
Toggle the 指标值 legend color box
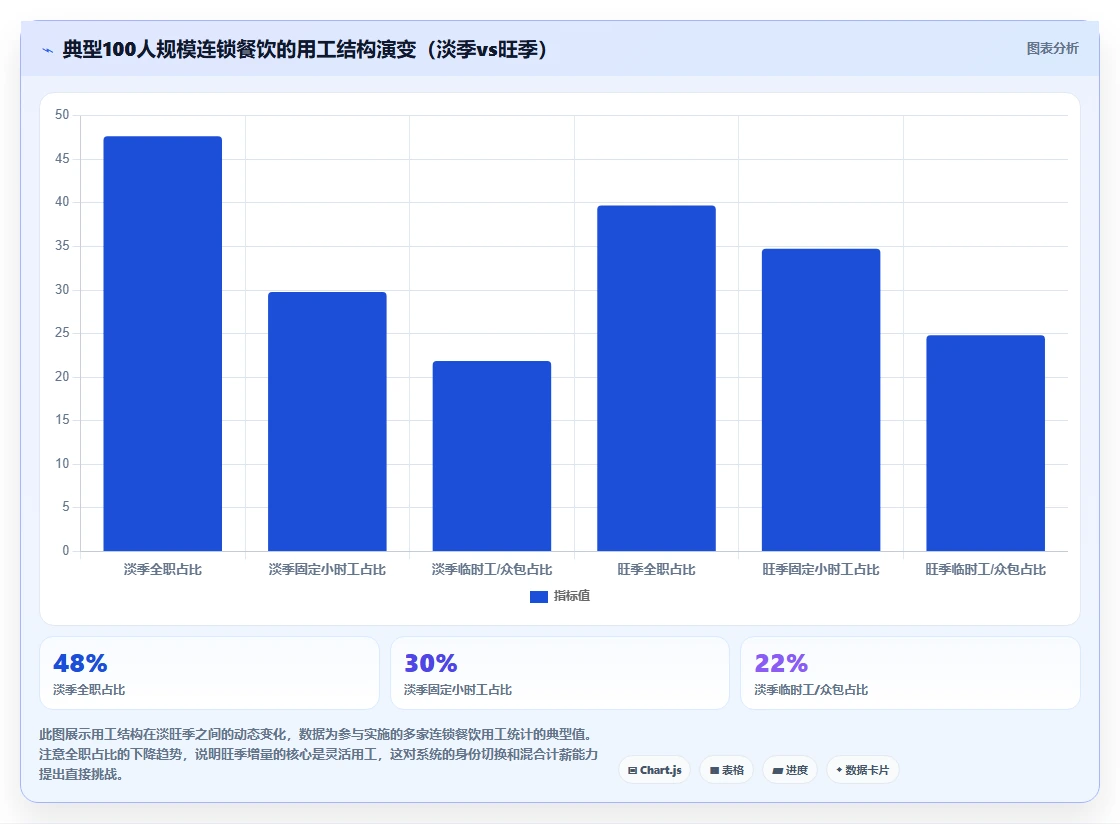pyautogui.click(x=539, y=596)
